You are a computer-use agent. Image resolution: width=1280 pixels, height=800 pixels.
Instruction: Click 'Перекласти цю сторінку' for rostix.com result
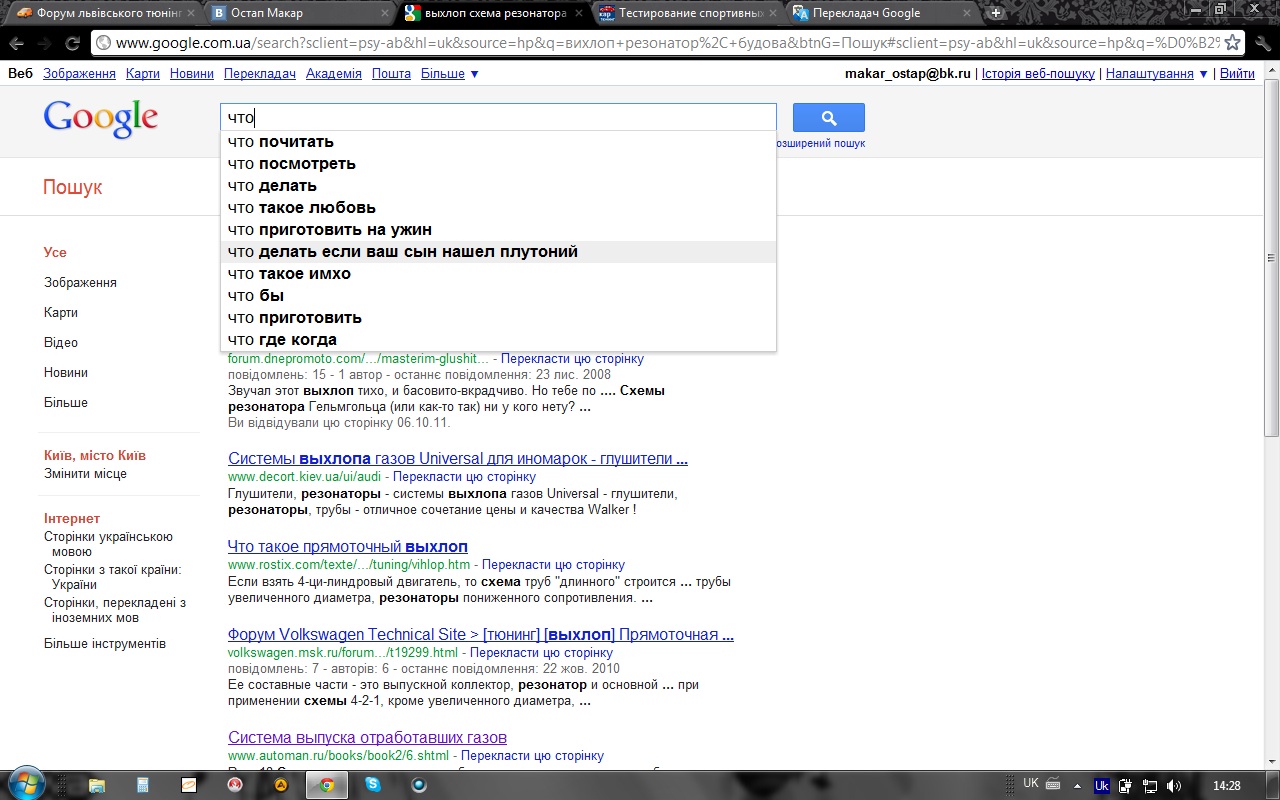(x=553, y=565)
